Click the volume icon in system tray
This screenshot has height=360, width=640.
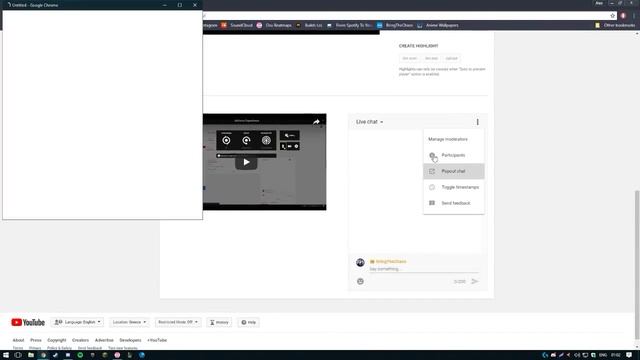coord(577,355)
